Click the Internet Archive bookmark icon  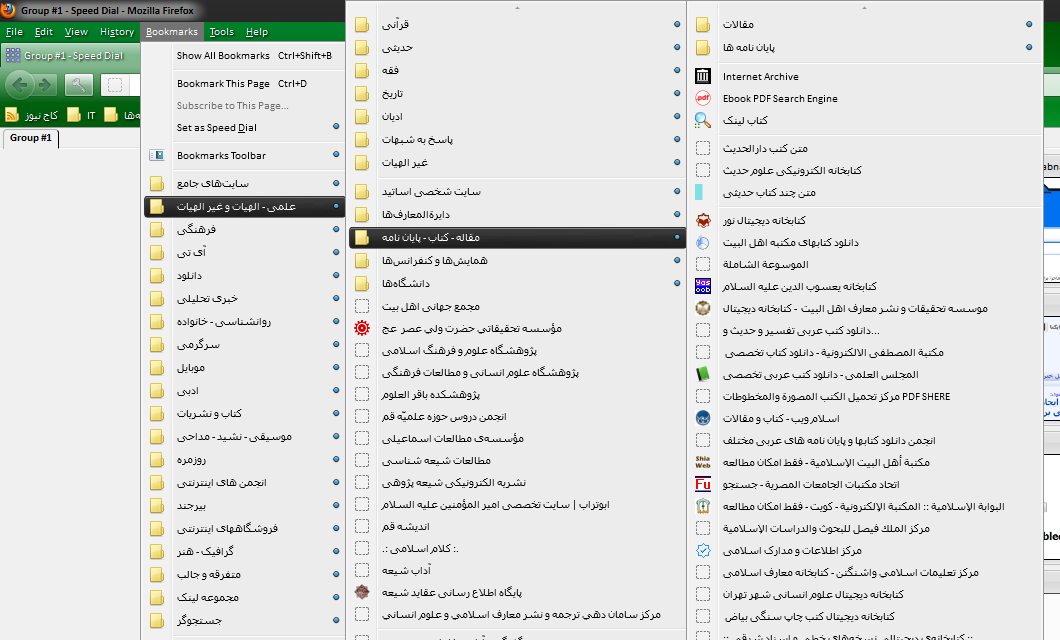point(703,76)
